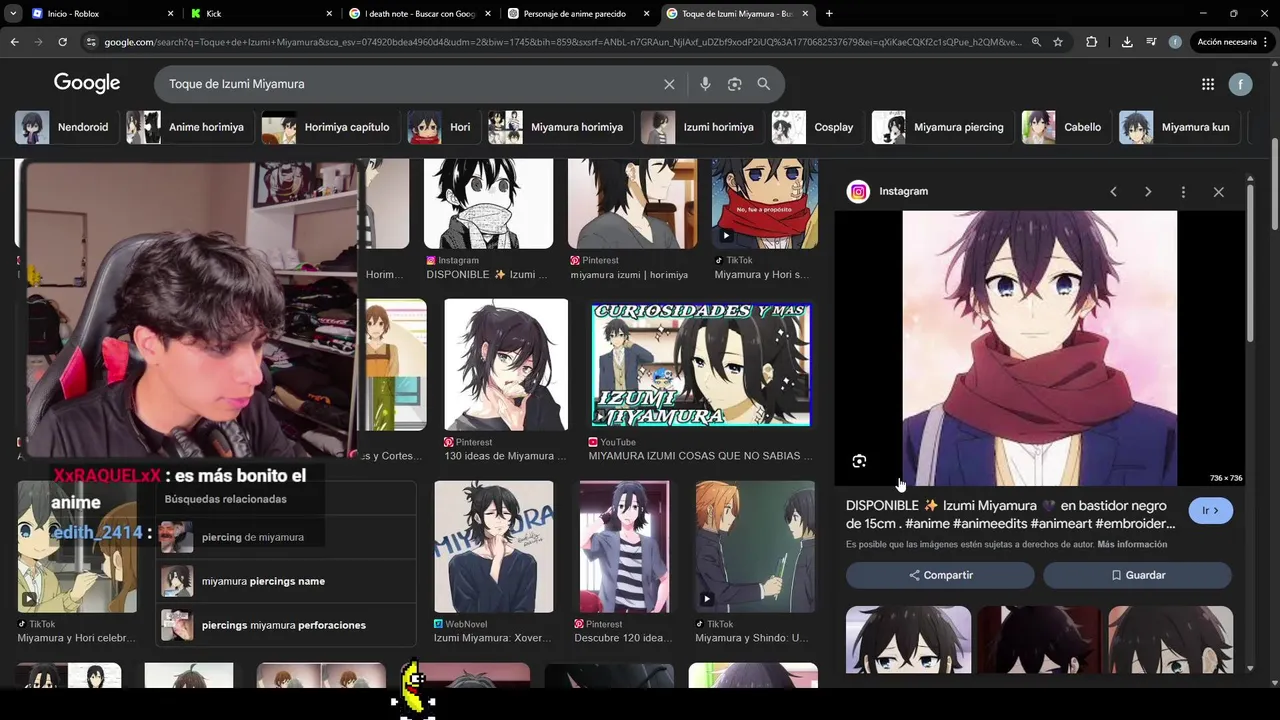1280x720 pixels.
Task: Select the Cosplay filter chip
Action: pos(816,127)
